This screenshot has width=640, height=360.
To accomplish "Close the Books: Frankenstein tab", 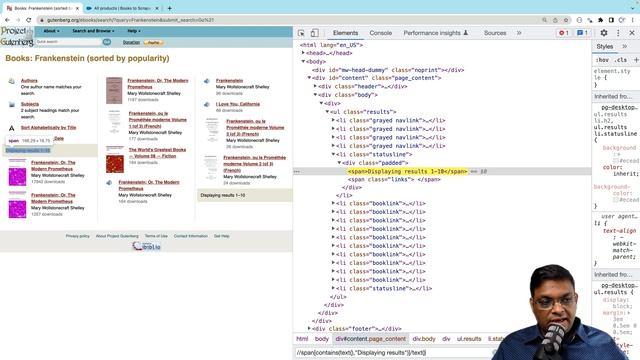I will [77, 8].
